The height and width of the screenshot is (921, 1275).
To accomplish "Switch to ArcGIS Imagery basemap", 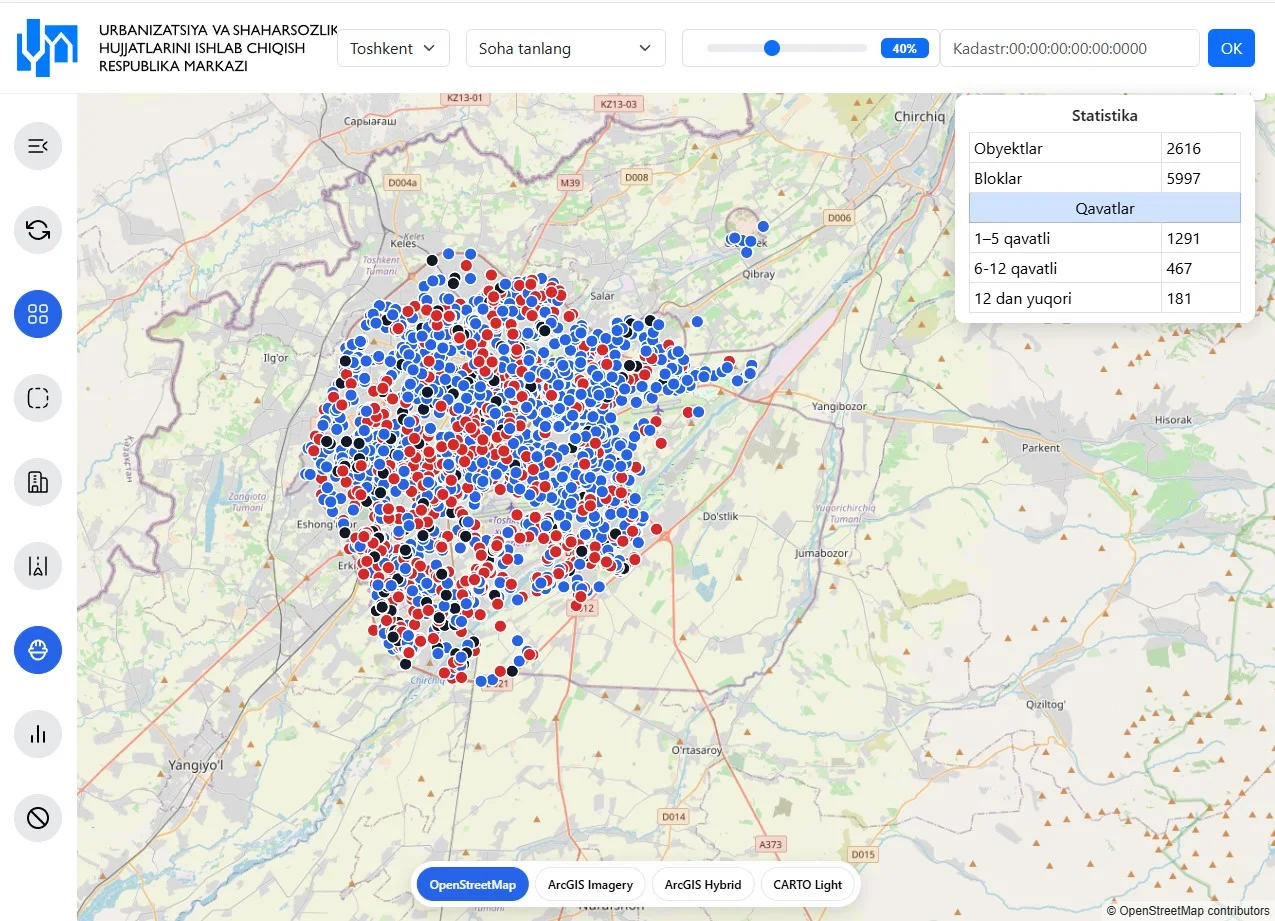I will pyautogui.click(x=589, y=884).
